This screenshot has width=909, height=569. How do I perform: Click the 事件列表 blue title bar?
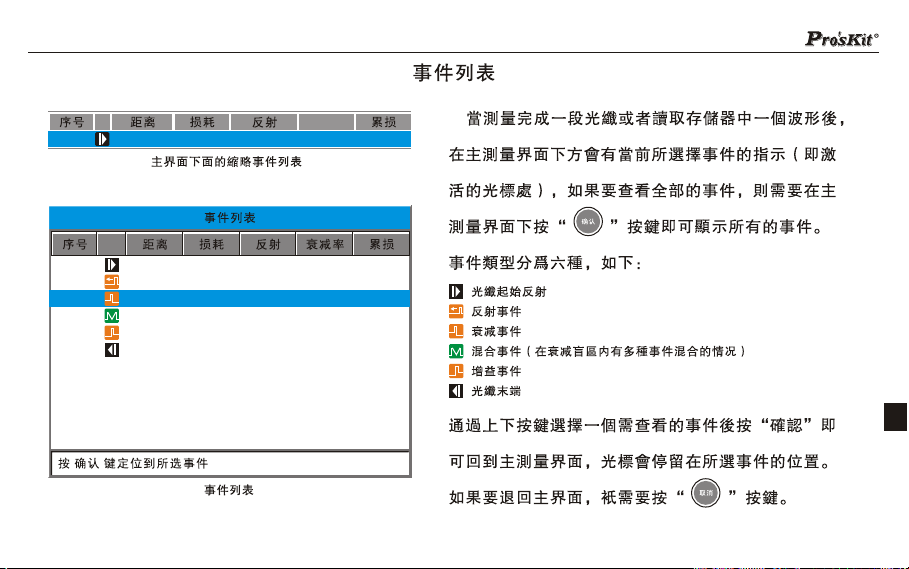click(x=230, y=218)
